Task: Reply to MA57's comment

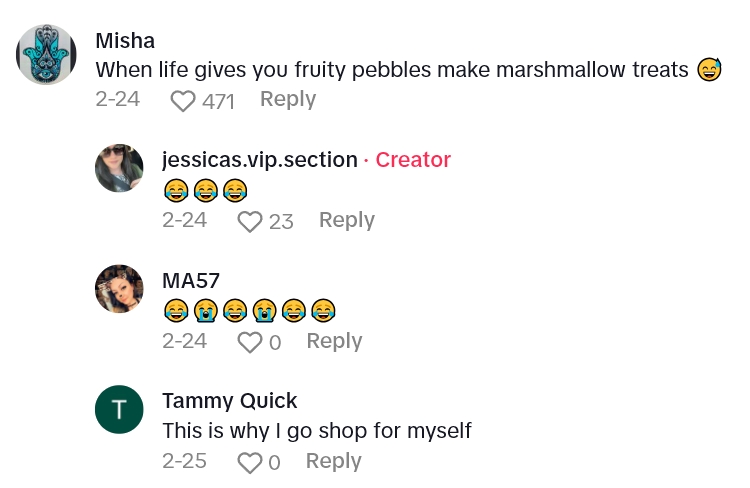Action: pyautogui.click(x=334, y=341)
